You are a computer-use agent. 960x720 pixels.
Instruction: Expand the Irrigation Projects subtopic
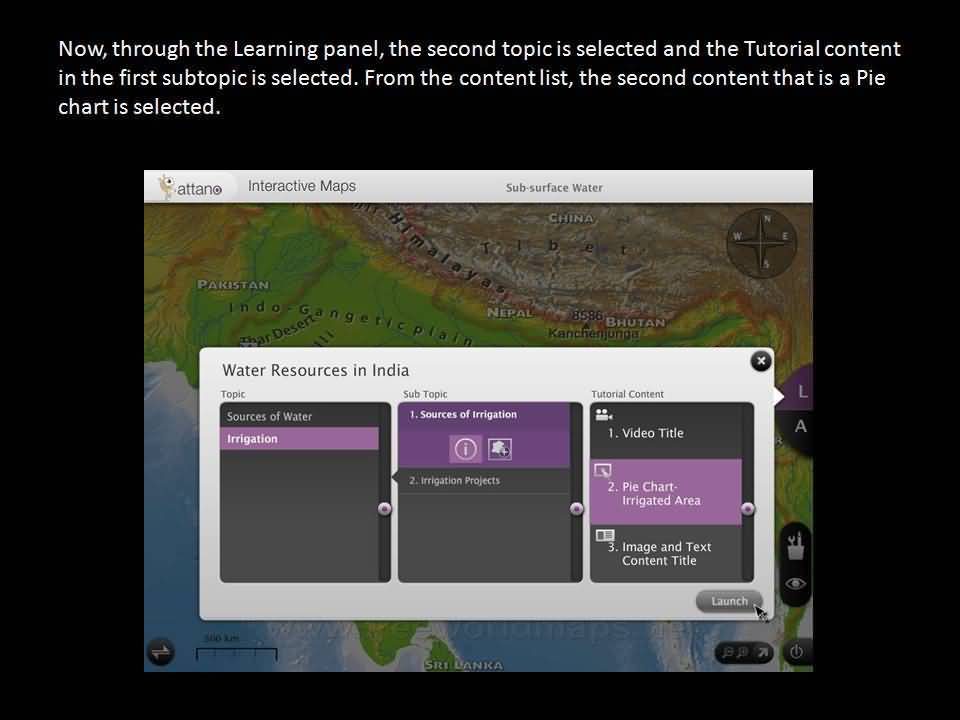pyautogui.click(x=483, y=481)
